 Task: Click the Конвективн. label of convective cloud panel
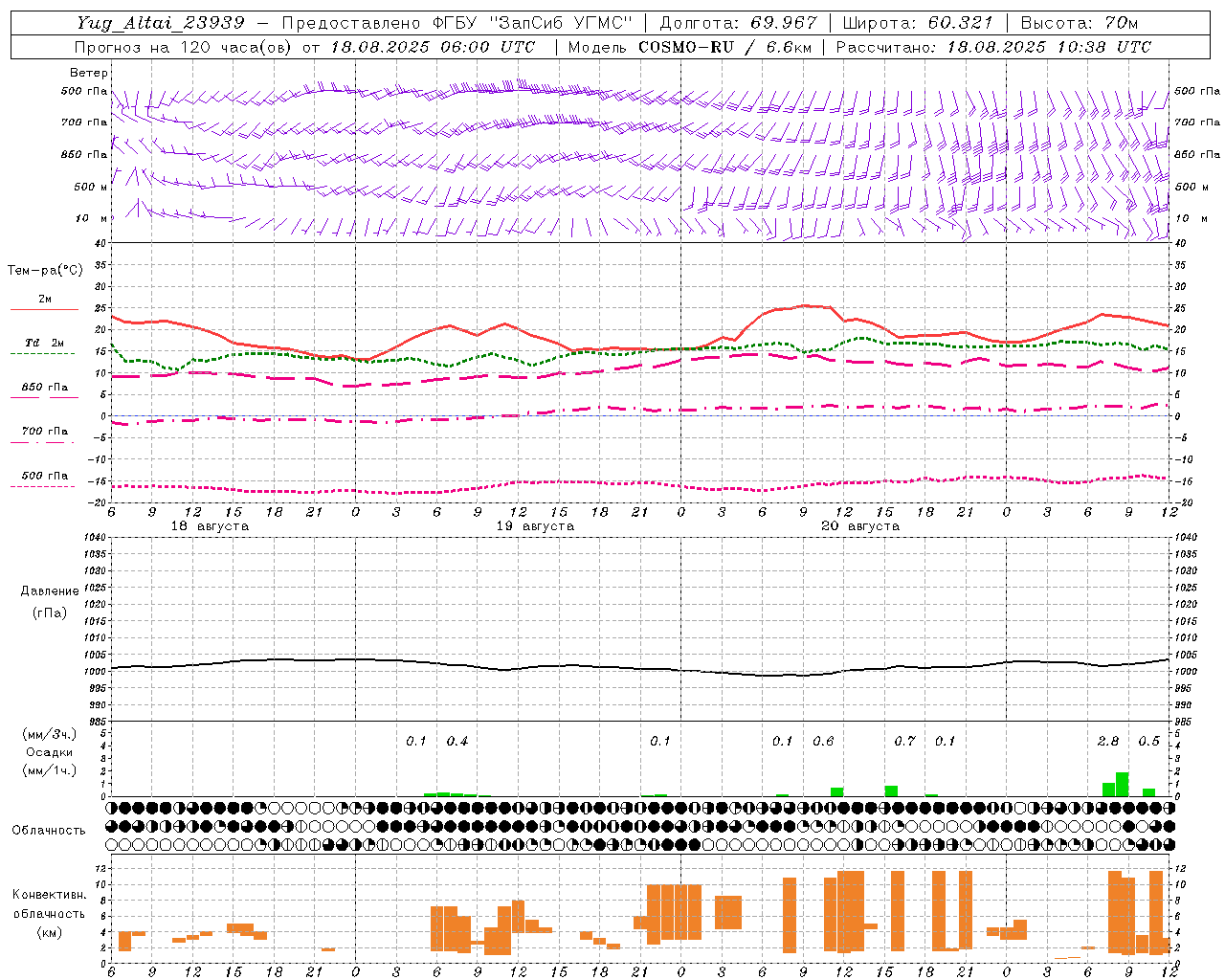[49, 895]
